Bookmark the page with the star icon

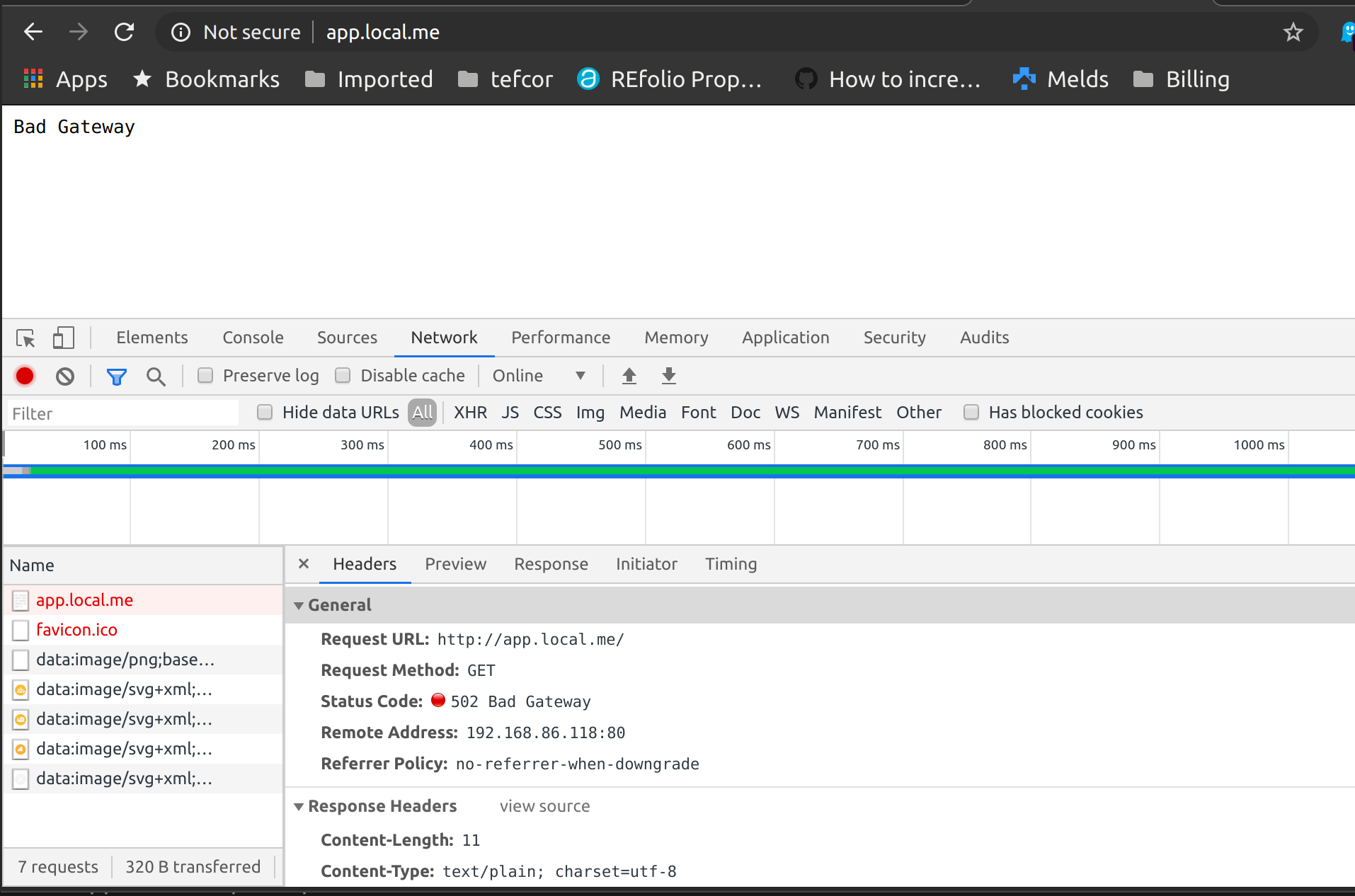click(x=1293, y=32)
